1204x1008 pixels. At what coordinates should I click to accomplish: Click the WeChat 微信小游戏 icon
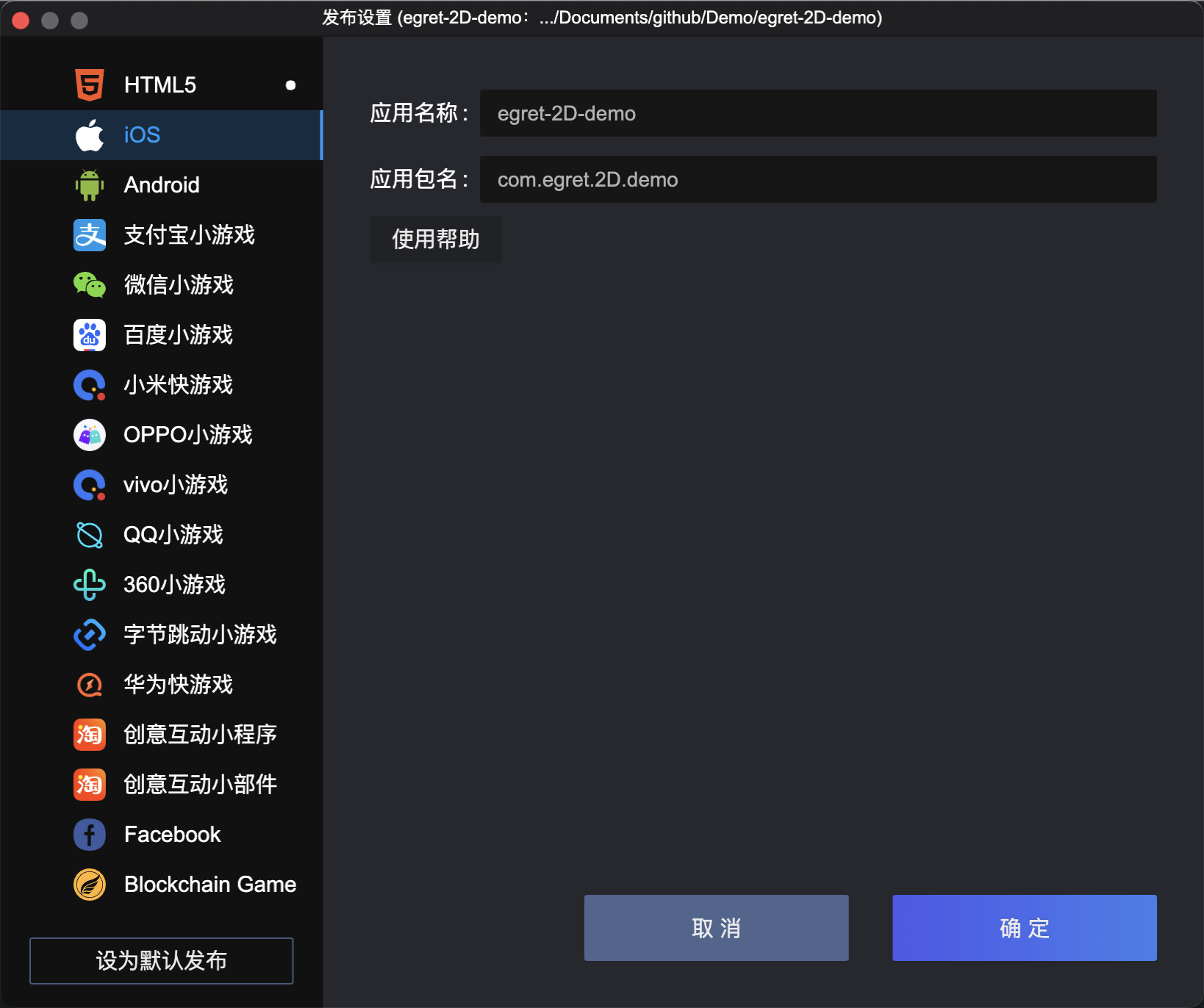90,285
